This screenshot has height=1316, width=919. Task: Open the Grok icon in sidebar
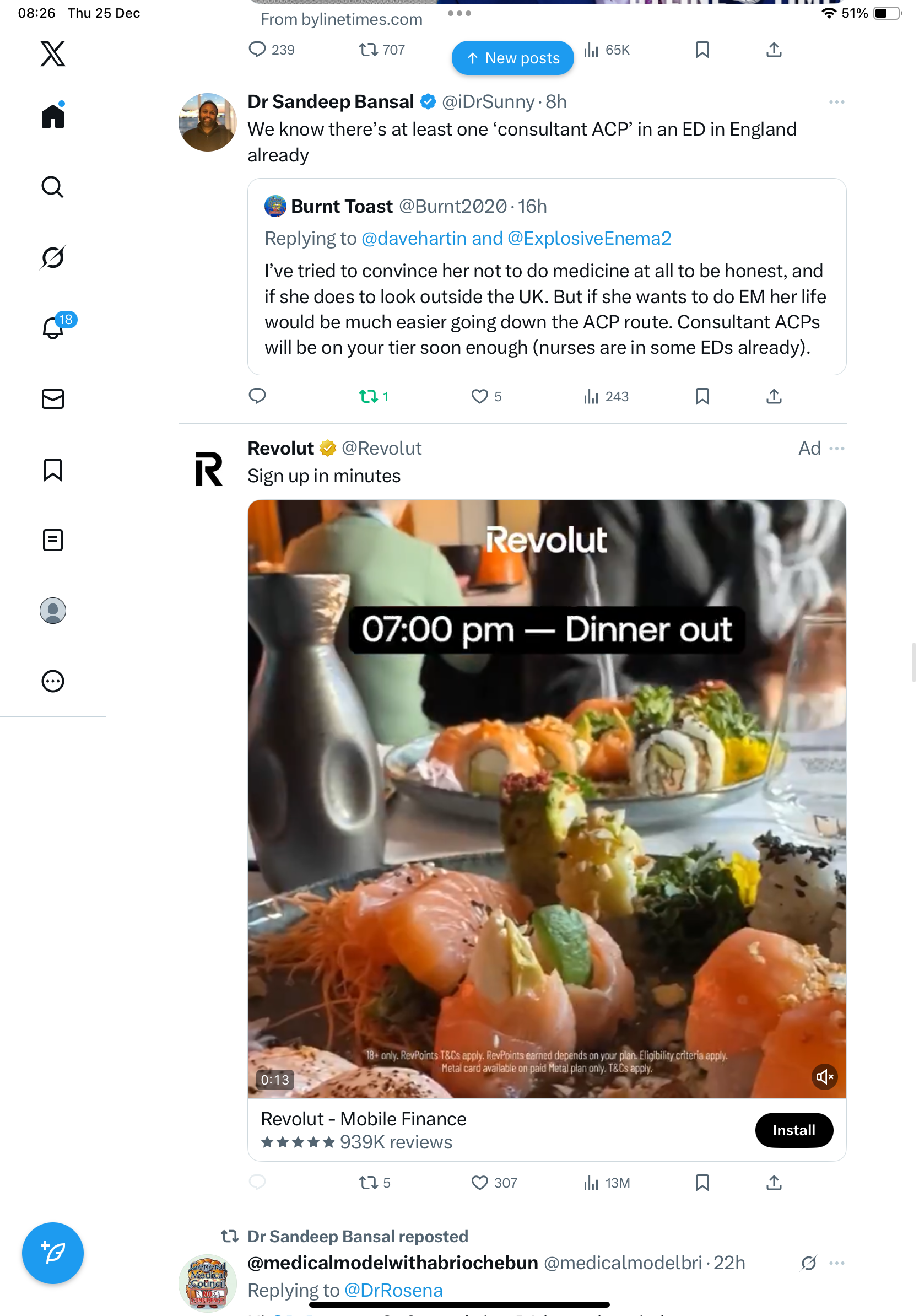[53, 258]
